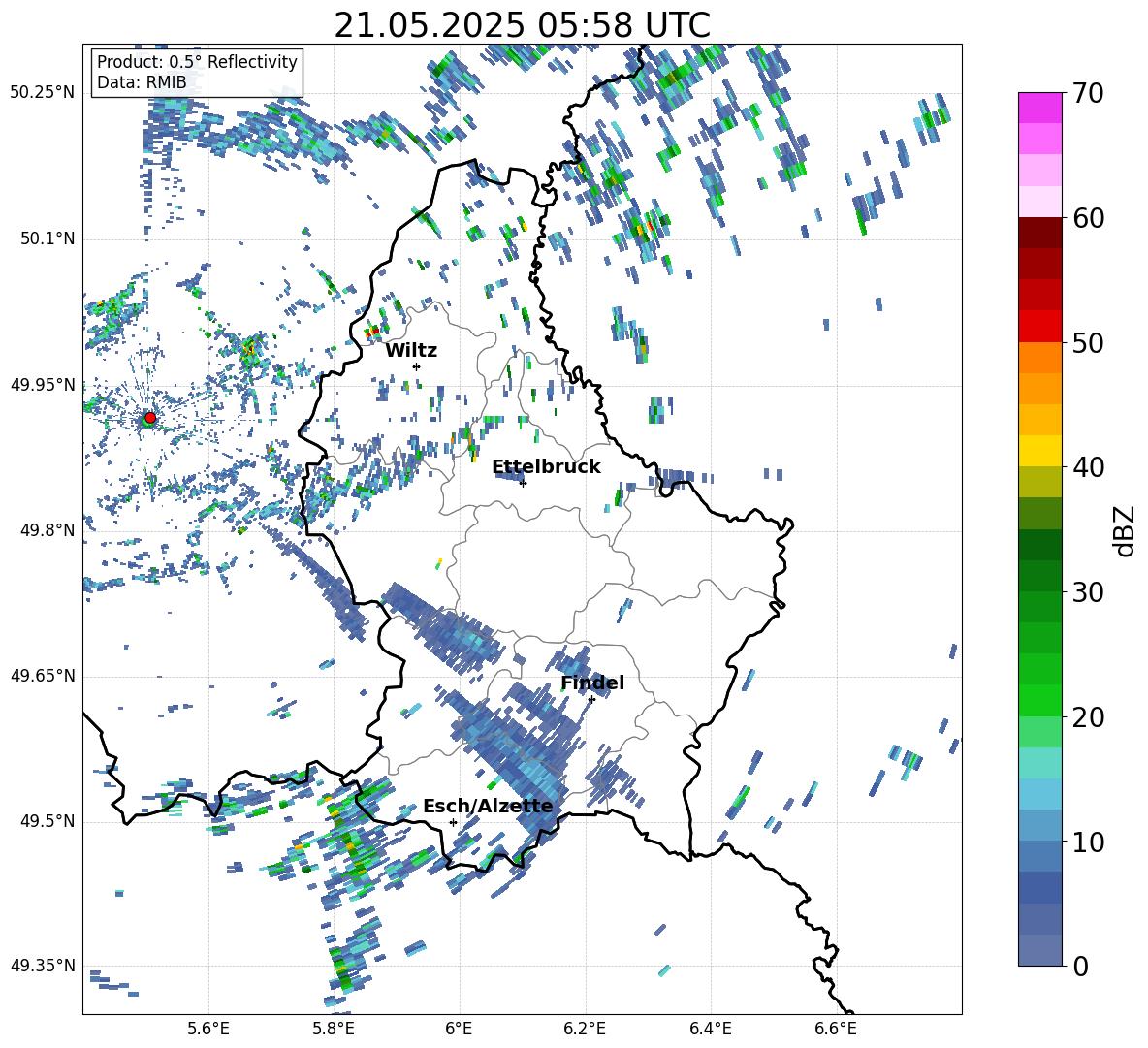Click the 50.1°N latitude label
Viewport: 1148px width, 1048px height.
coord(48,238)
